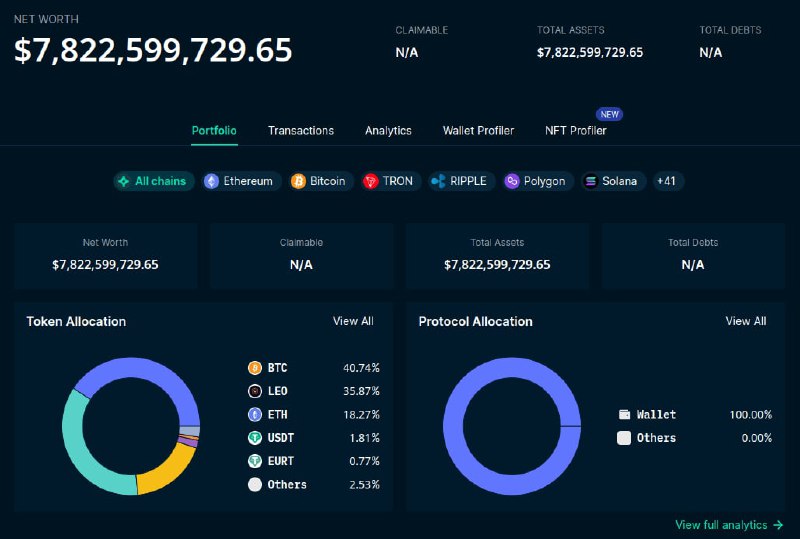Click the BTC token icon in legend
This screenshot has height=539, width=800.
coord(255,368)
